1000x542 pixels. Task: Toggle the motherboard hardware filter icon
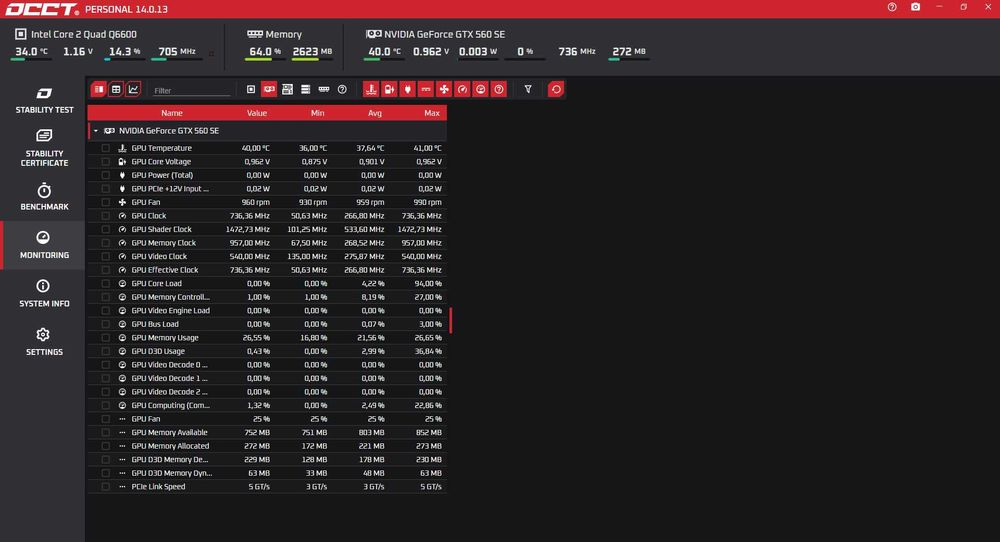coord(288,89)
